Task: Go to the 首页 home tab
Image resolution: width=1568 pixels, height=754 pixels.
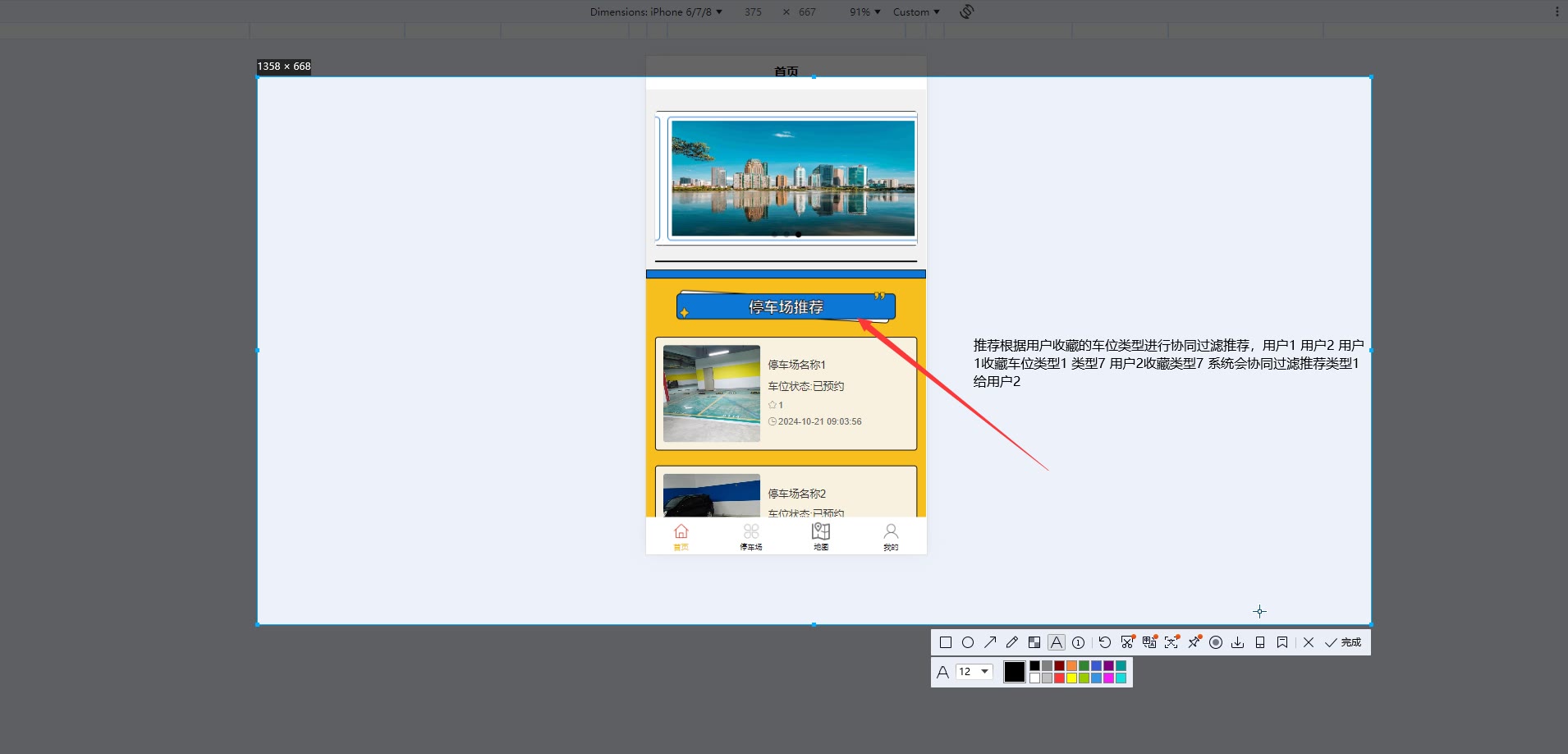Action: (681, 537)
